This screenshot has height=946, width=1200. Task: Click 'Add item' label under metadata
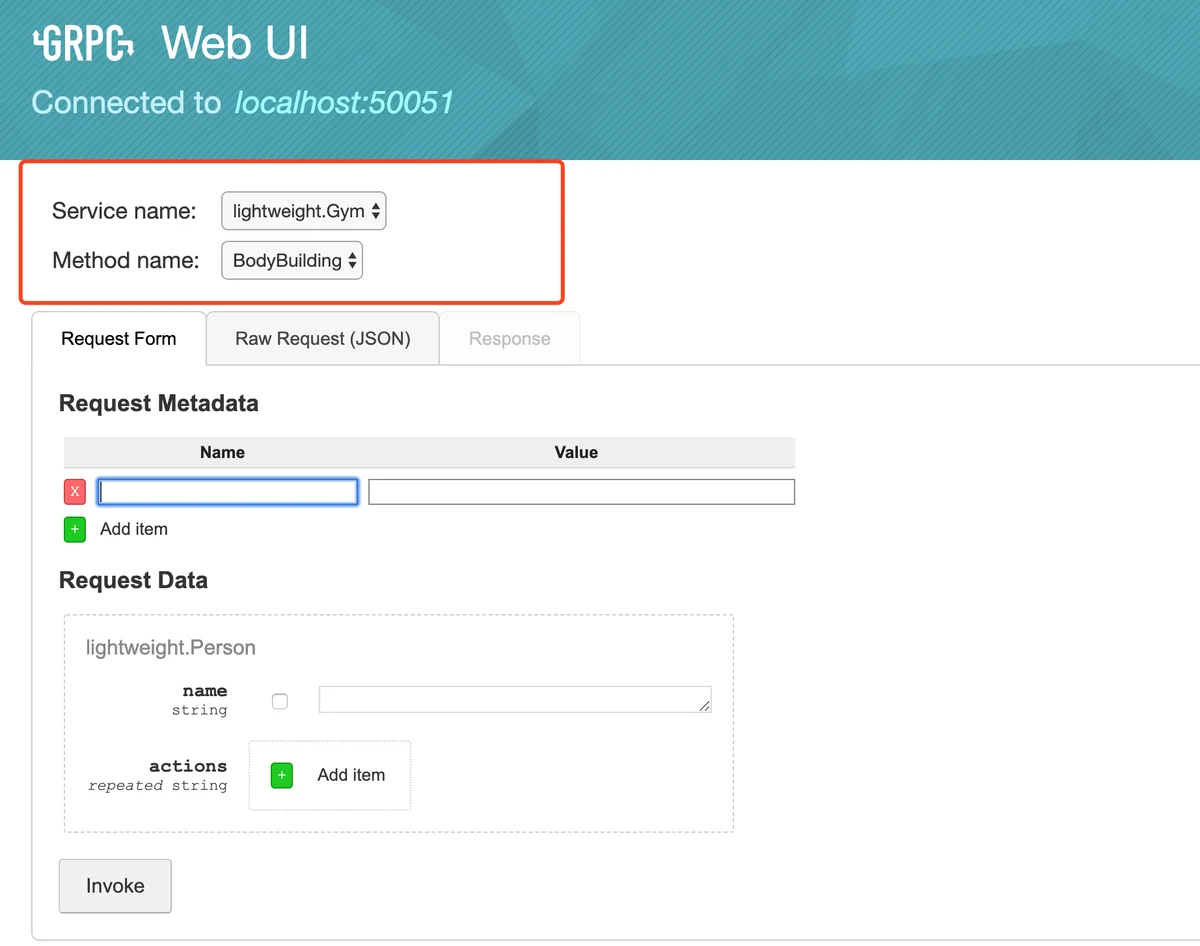coord(134,529)
